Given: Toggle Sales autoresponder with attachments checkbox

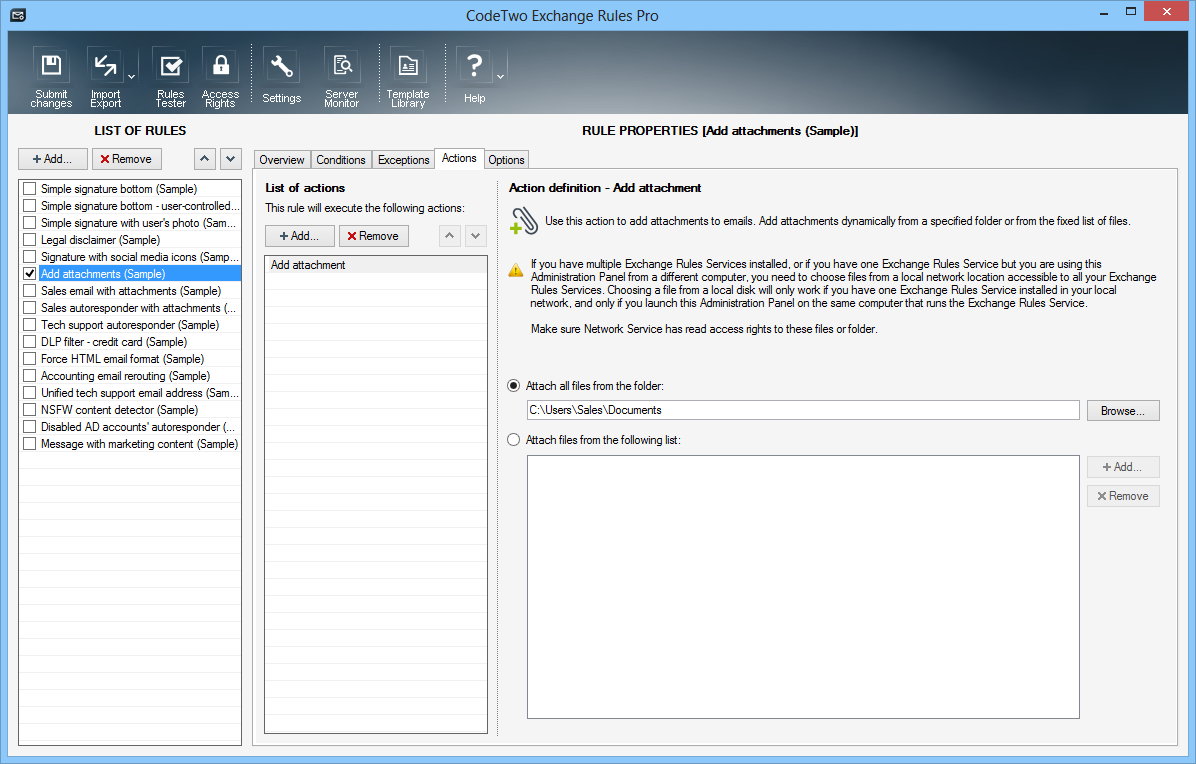Looking at the screenshot, I should click(x=30, y=307).
